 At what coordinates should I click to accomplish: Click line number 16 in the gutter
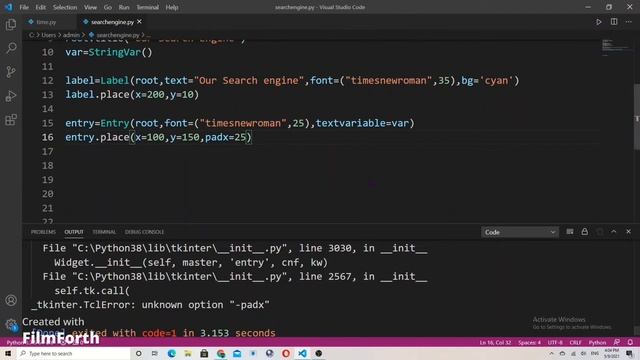[x=47, y=137]
